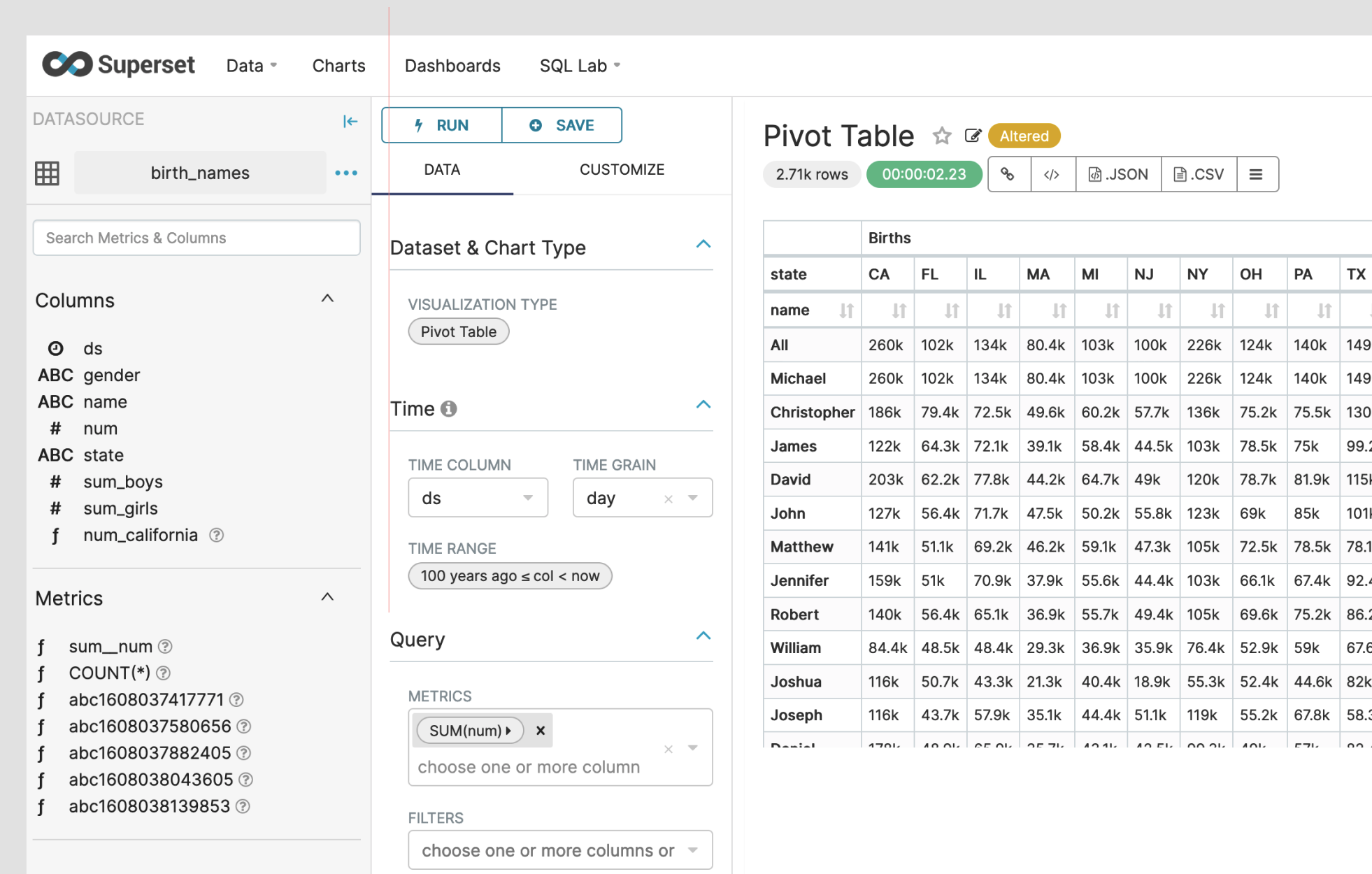Click the collapse datasource panel icon

pyautogui.click(x=350, y=122)
